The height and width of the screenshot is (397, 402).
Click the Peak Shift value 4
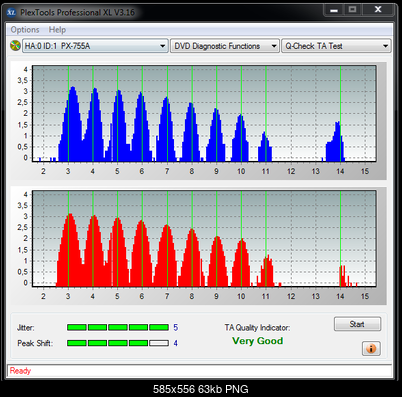point(176,343)
